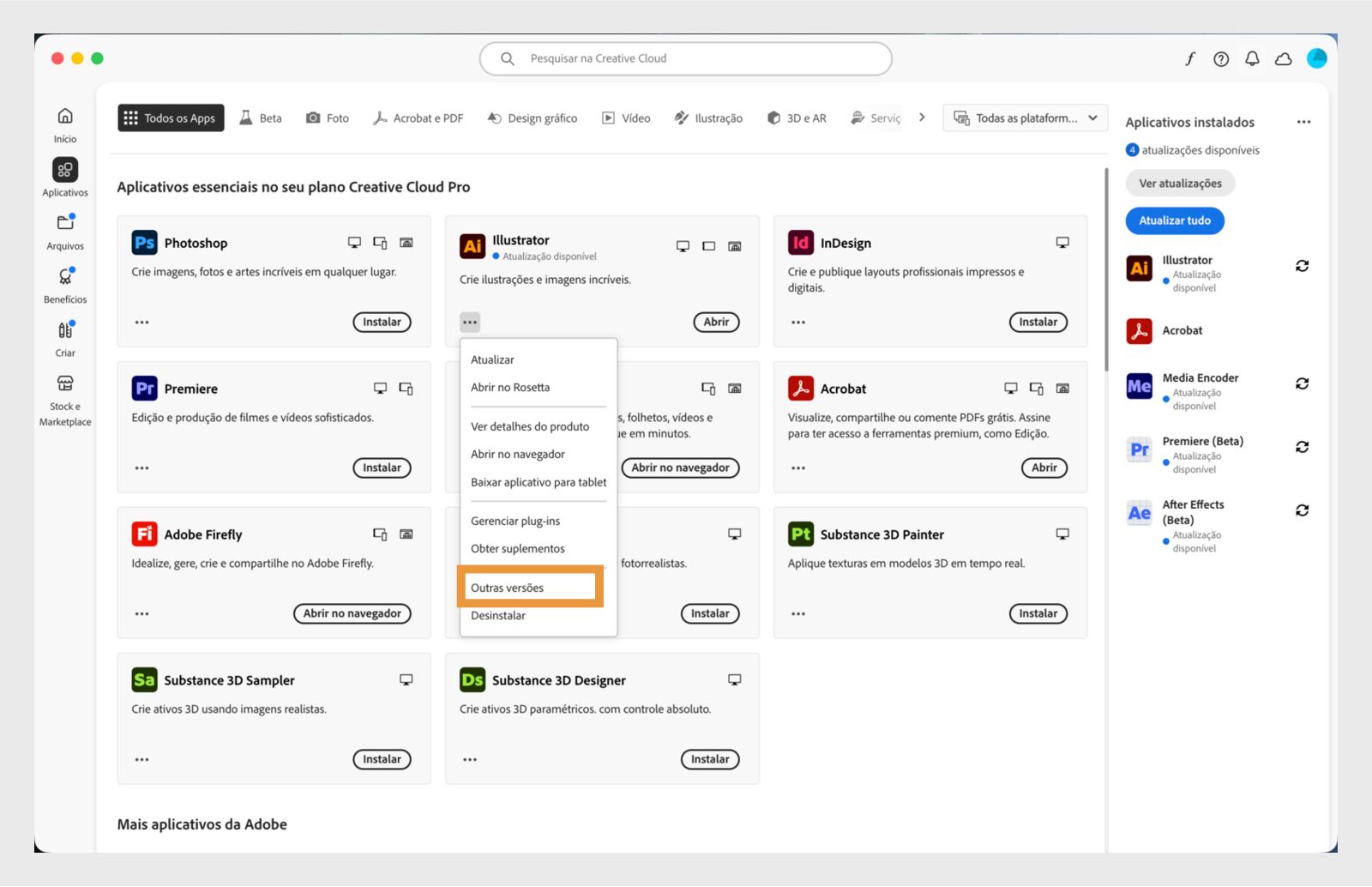Choose Baixar aplicativo para tablet
The image size is (1372, 887).
[x=539, y=482]
